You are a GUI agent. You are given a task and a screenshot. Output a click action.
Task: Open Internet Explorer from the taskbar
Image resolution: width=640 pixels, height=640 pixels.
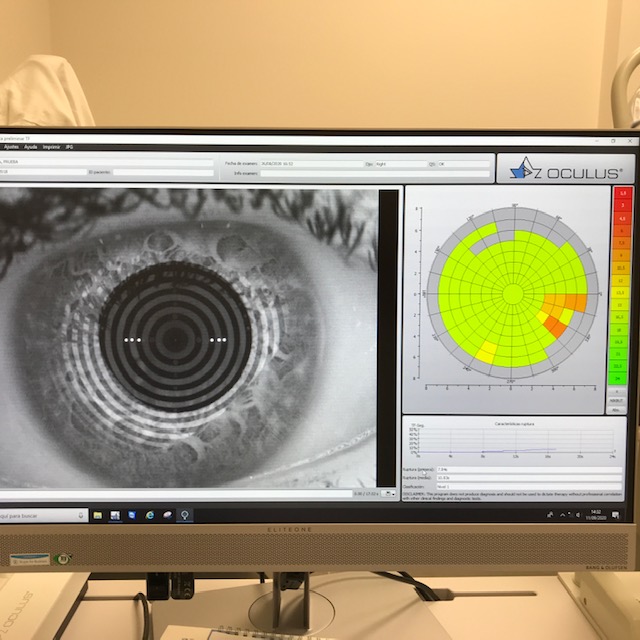(x=150, y=515)
